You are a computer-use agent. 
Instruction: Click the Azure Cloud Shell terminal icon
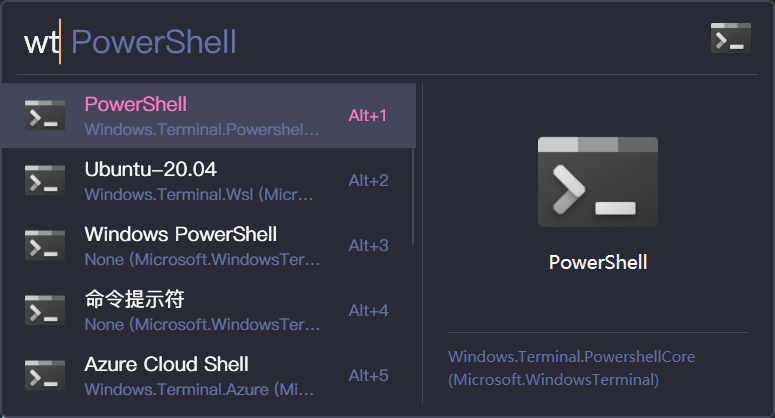(x=45, y=375)
